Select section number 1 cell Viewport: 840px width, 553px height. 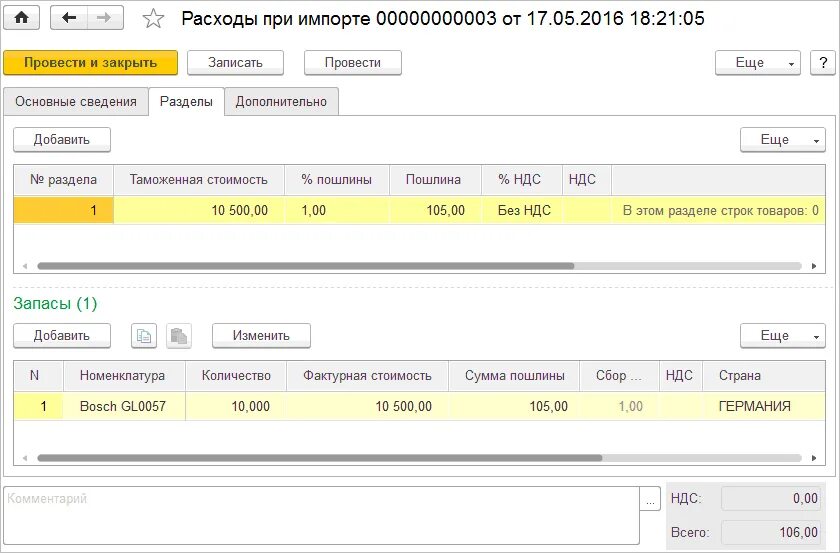pos(63,211)
